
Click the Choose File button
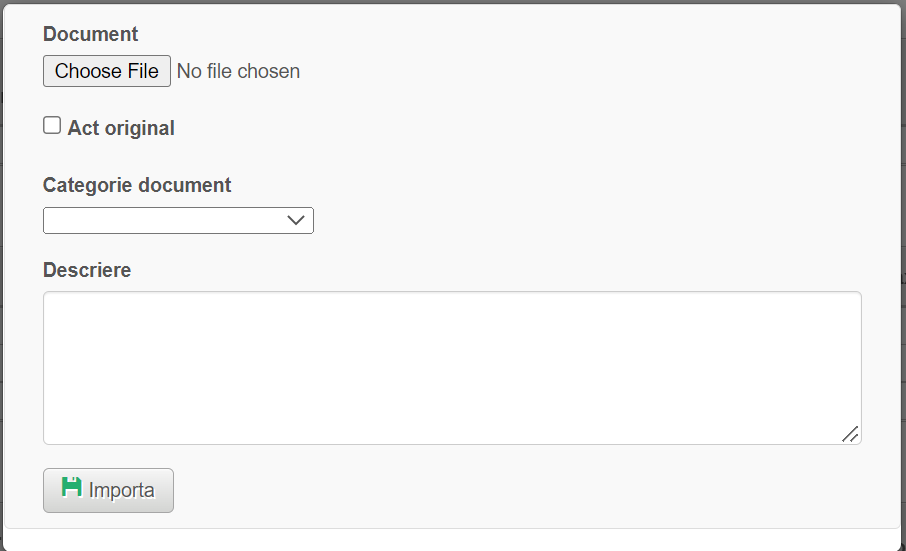tap(107, 71)
